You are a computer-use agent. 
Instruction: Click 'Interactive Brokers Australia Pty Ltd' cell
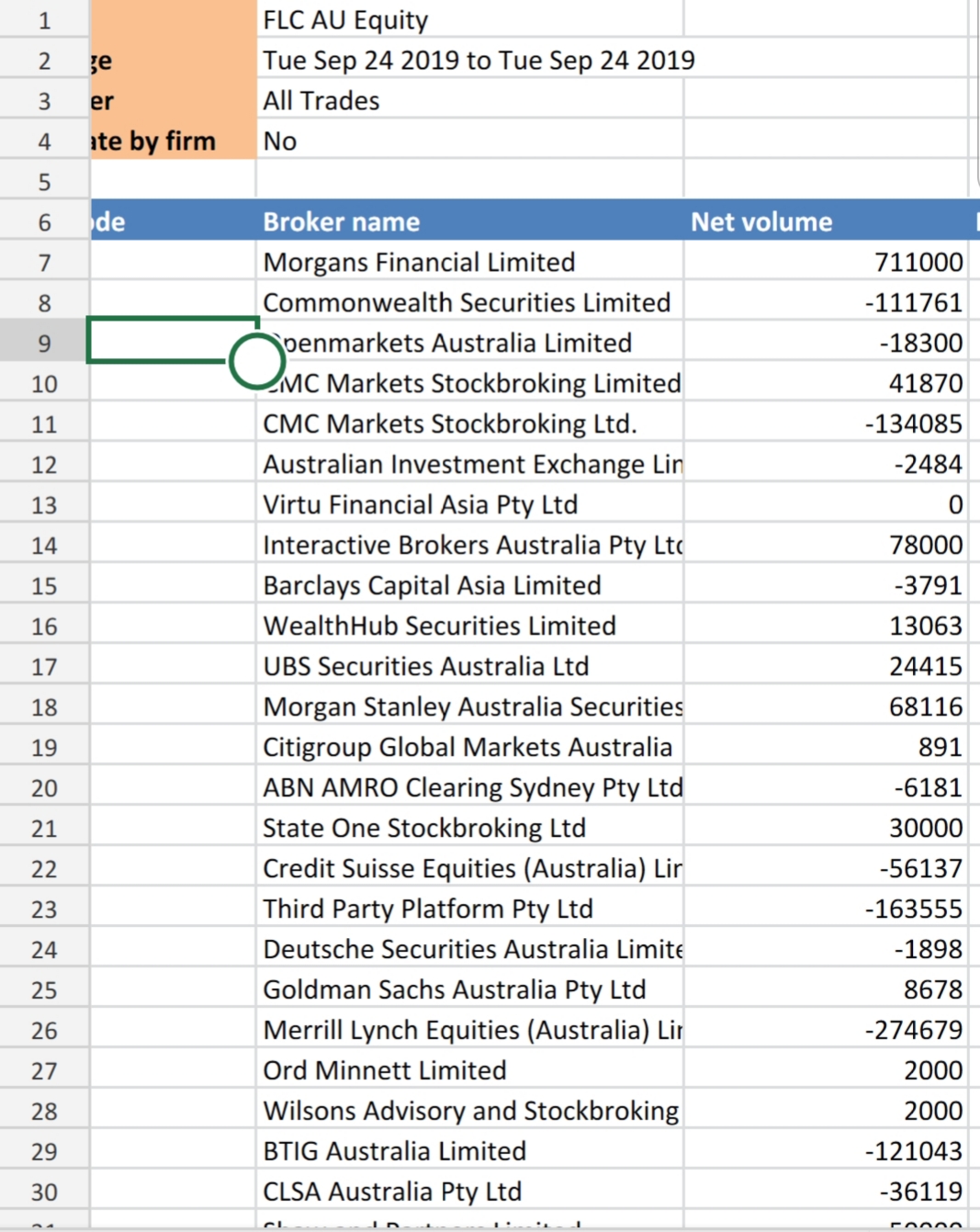click(x=469, y=545)
